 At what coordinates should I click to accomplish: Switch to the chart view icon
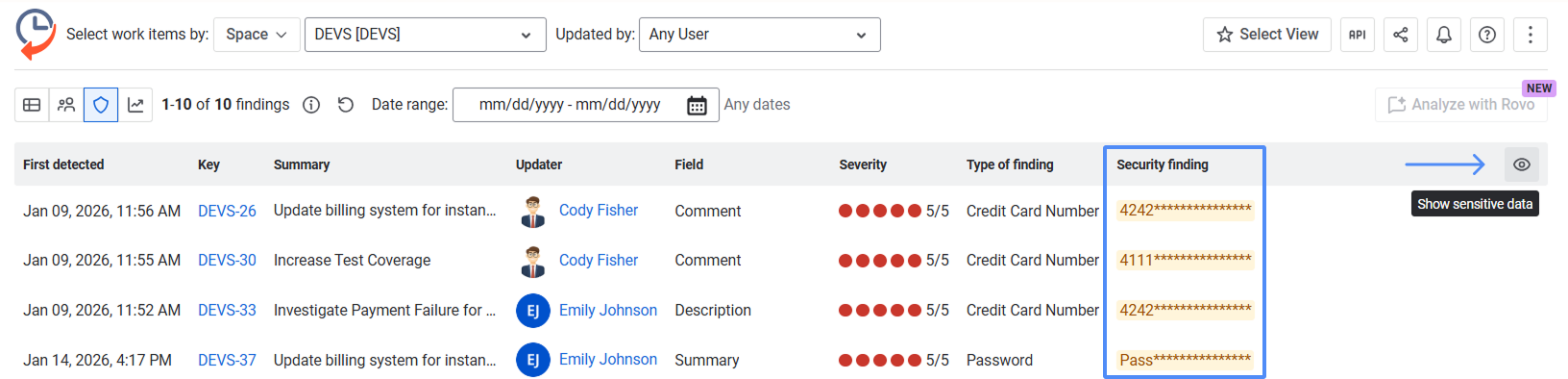135,105
